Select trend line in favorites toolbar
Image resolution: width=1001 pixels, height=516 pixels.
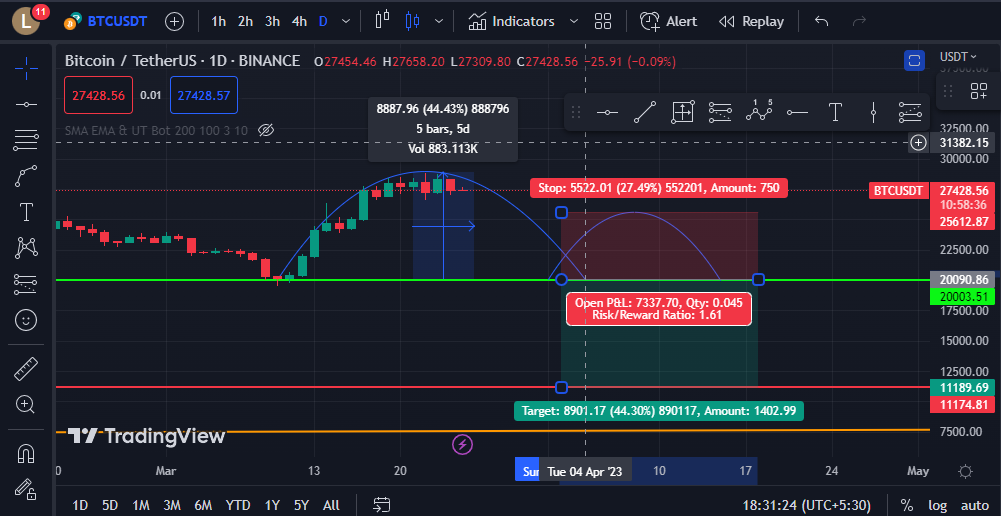pyautogui.click(x=645, y=112)
